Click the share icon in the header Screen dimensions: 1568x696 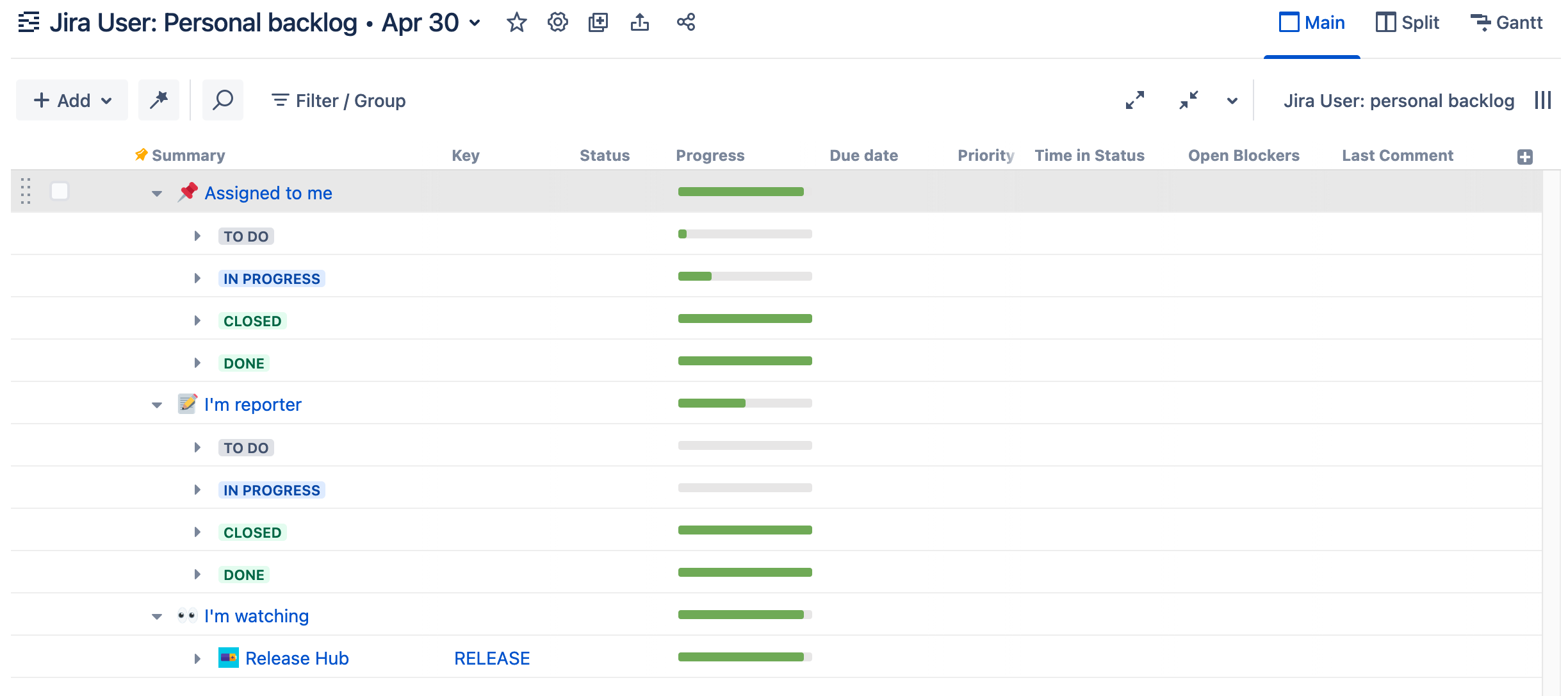click(685, 22)
